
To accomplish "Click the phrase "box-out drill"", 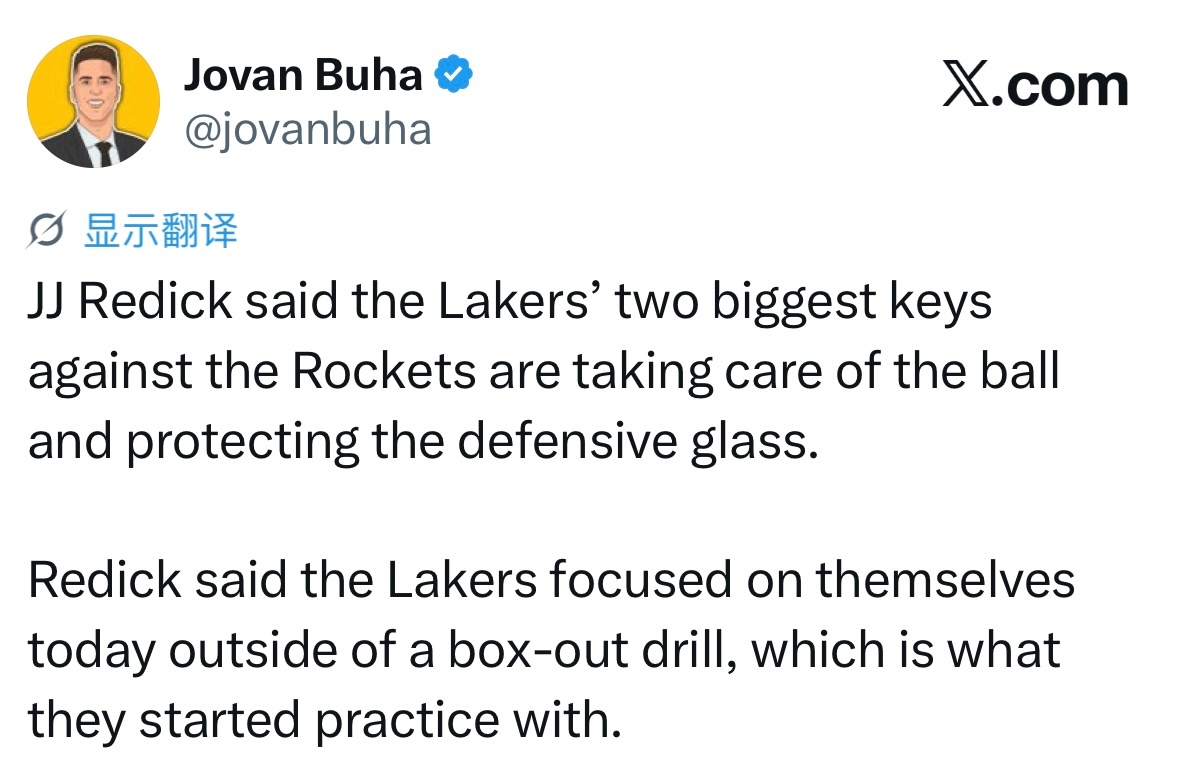I will tap(592, 650).
